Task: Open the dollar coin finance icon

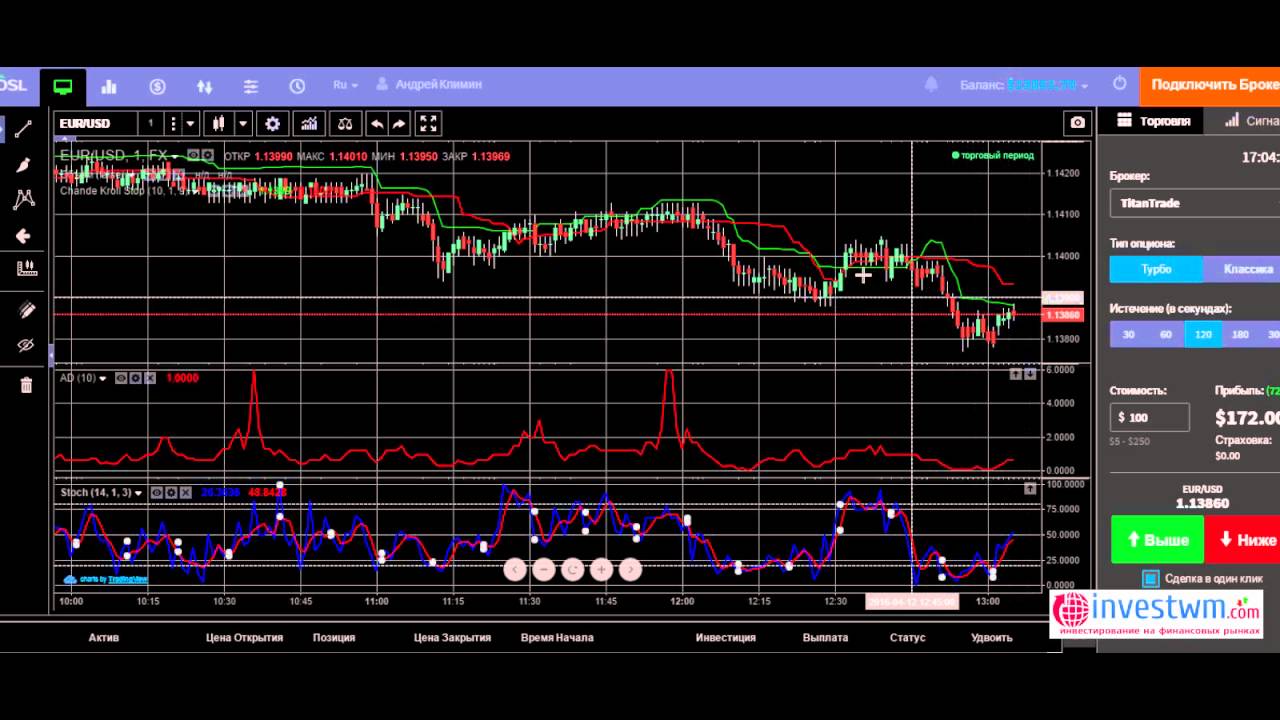Action: tap(158, 87)
